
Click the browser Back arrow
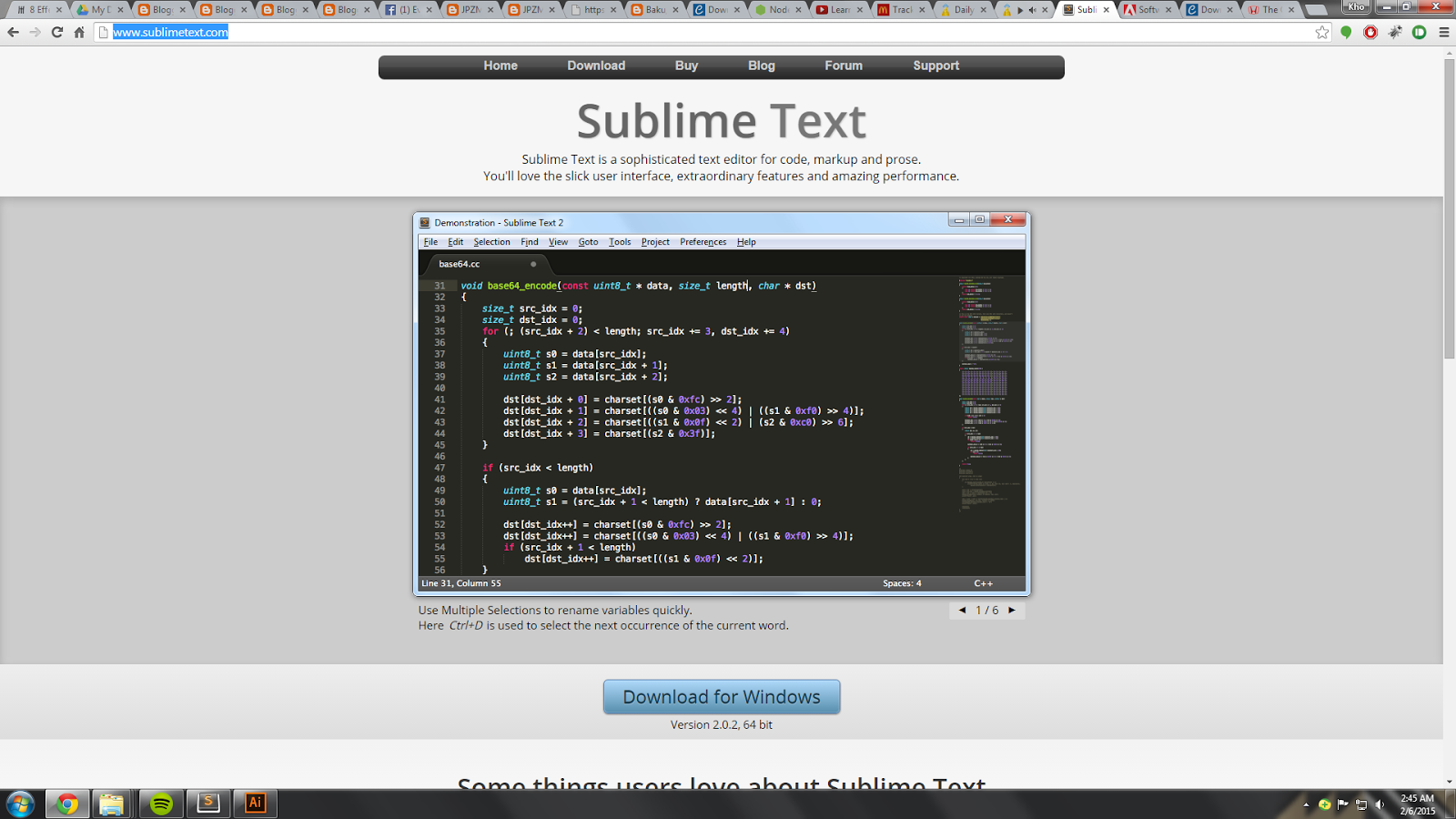pos(13,32)
